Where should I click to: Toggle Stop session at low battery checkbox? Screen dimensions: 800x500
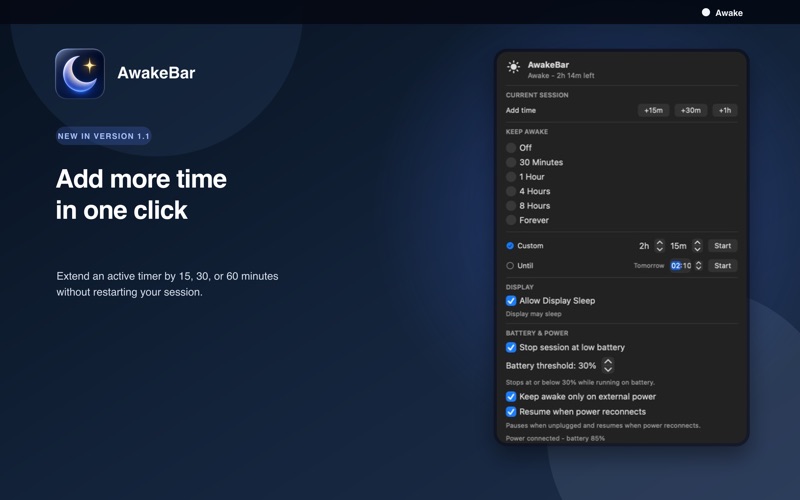pyautogui.click(x=511, y=347)
